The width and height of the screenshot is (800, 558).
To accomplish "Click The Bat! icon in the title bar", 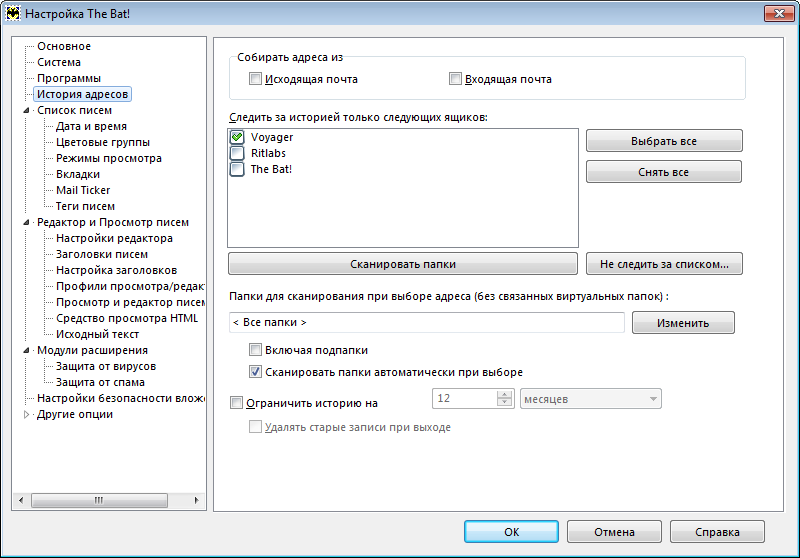I will coord(13,13).
